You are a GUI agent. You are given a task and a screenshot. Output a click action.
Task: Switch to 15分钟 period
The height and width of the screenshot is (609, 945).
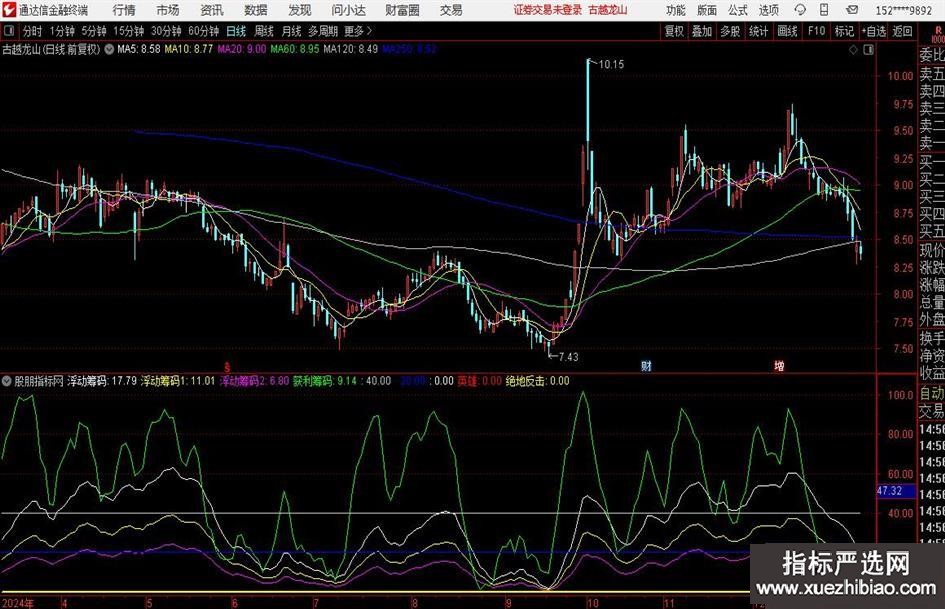click(129, 31)
